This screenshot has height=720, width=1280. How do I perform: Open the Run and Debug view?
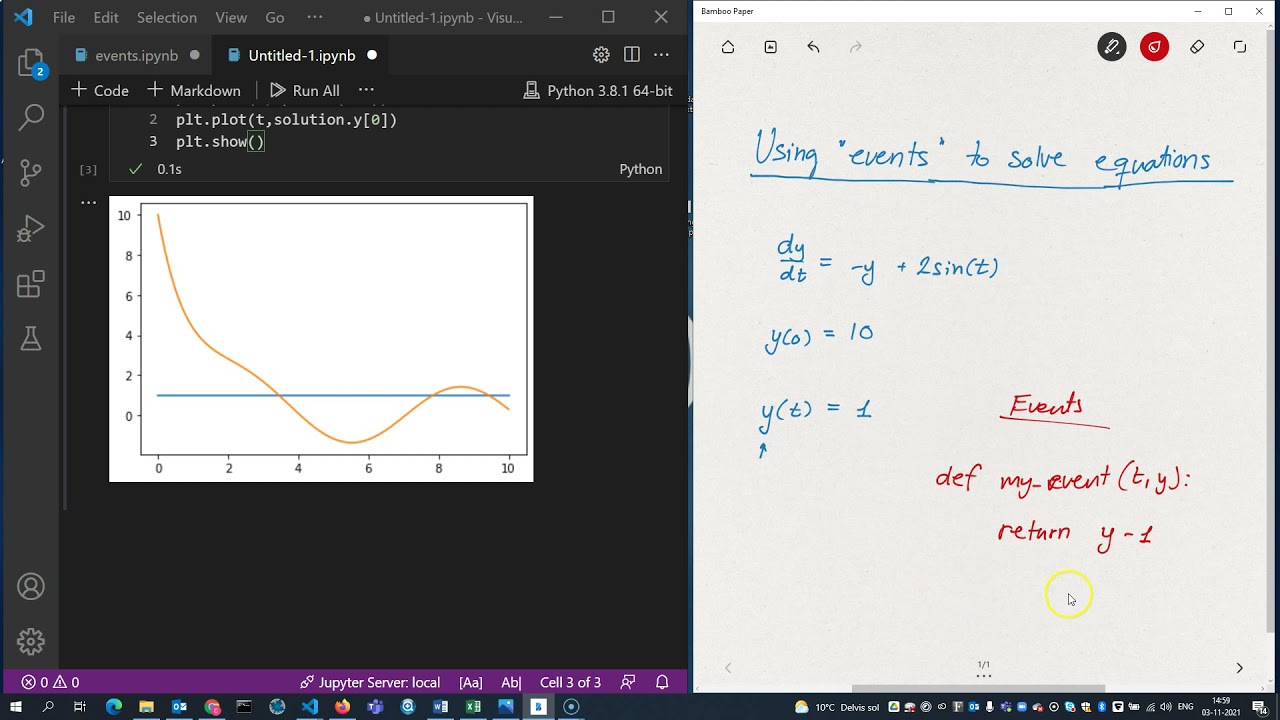click(x=31, y=229)
